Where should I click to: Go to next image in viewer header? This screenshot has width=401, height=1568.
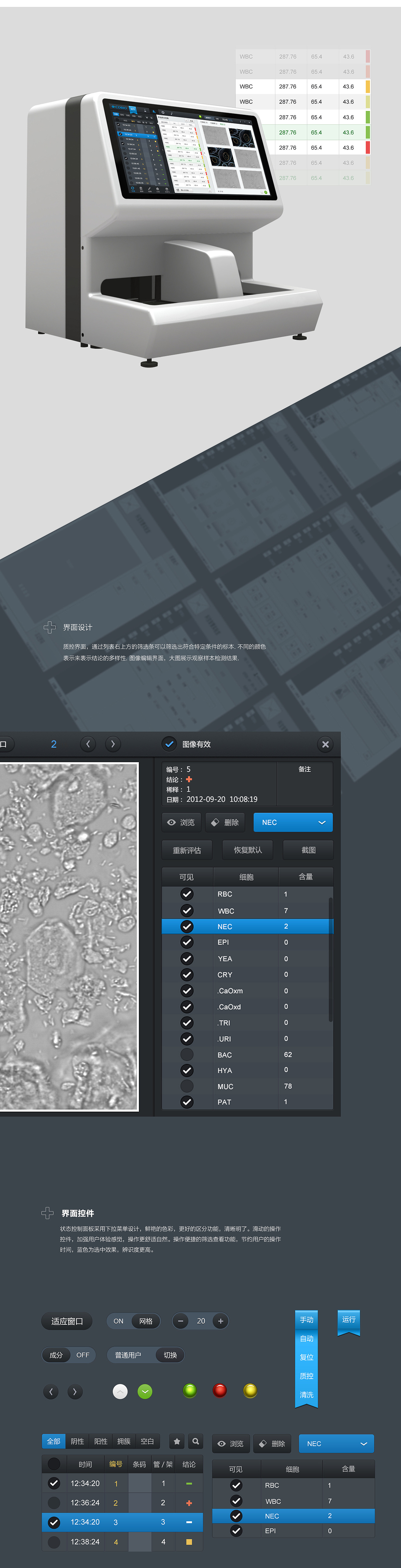(x=112, y=744)
